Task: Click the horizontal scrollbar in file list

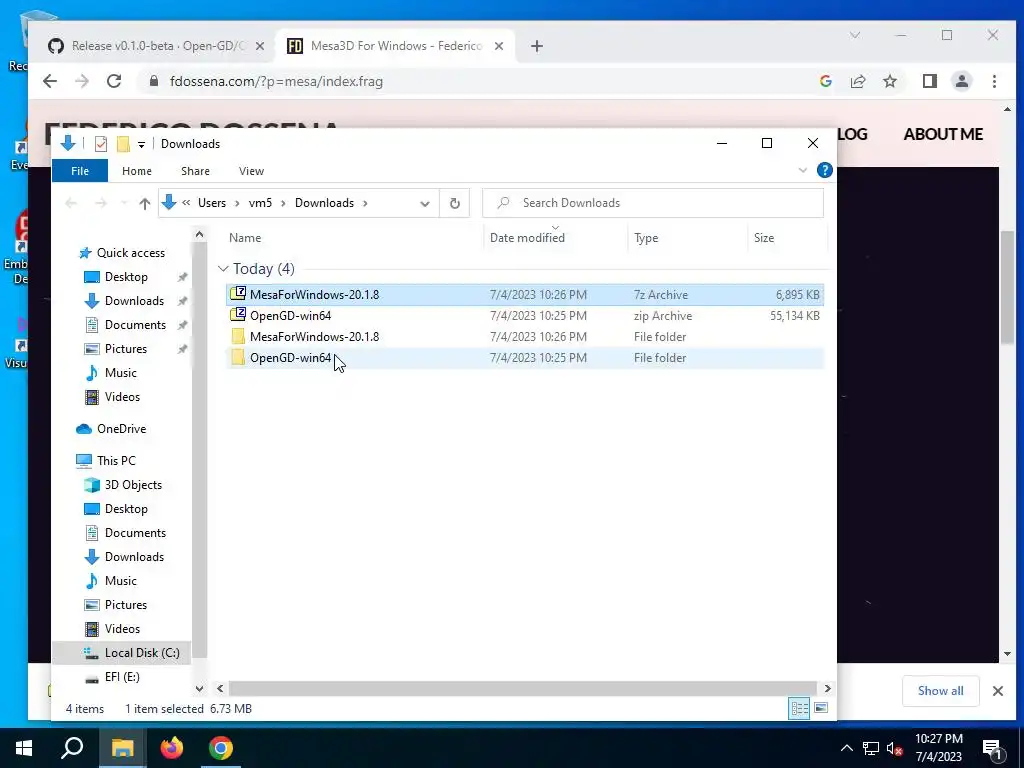Action: [x=522, y=688]
